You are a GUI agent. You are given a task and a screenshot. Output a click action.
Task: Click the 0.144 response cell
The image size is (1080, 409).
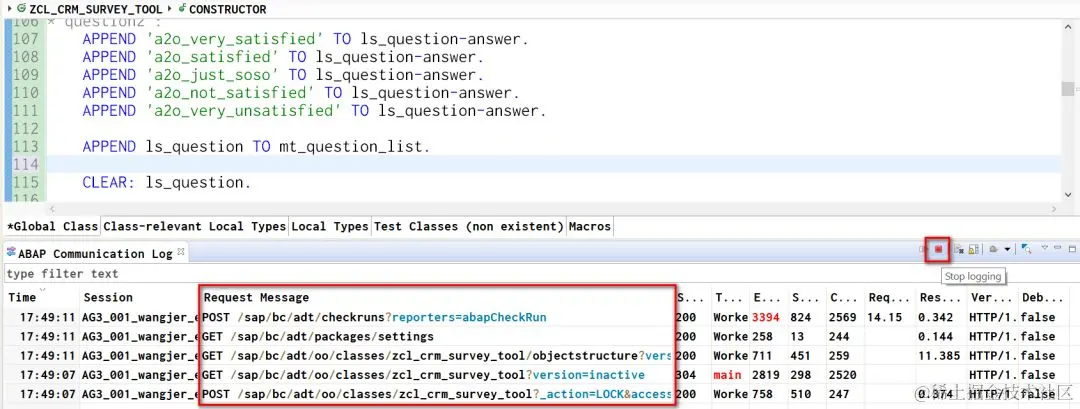(936, 337)
